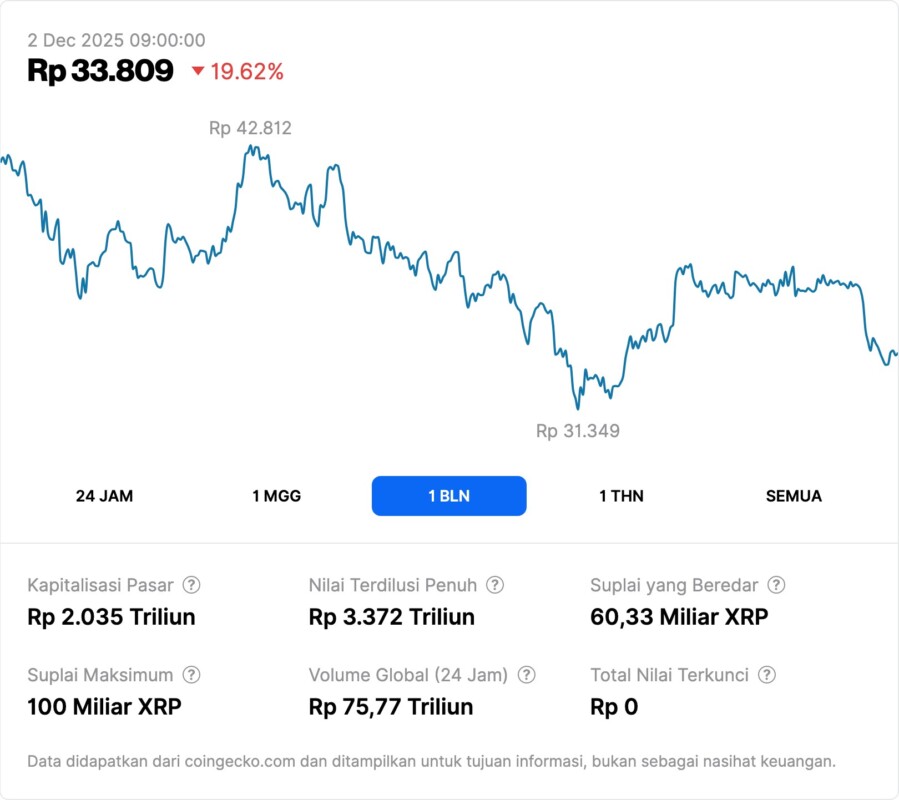This screenshot has height=800, width=899.
Task: Click the active 1 BLN range button
Action: click(449, 496)
